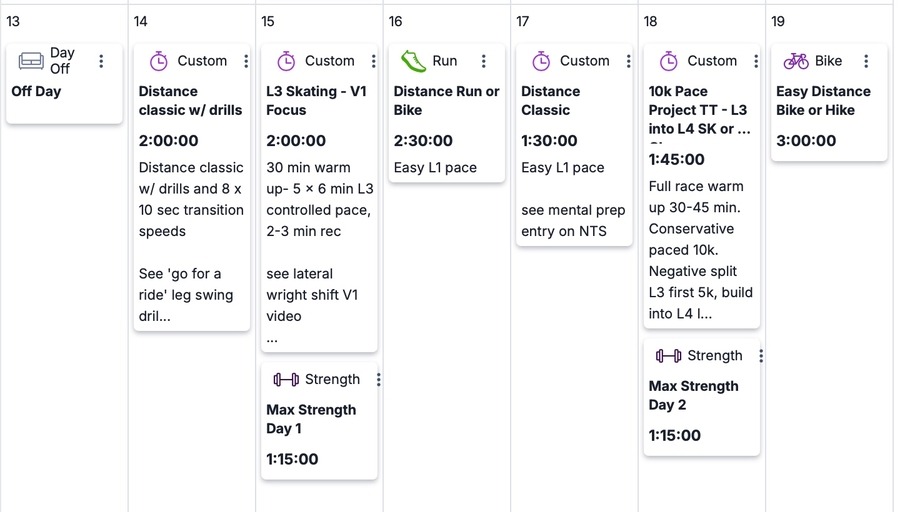This screenshot has height=512, width=900.
Task: Click the Easy Distance Bike or Hike title
Action: (823, 101)
